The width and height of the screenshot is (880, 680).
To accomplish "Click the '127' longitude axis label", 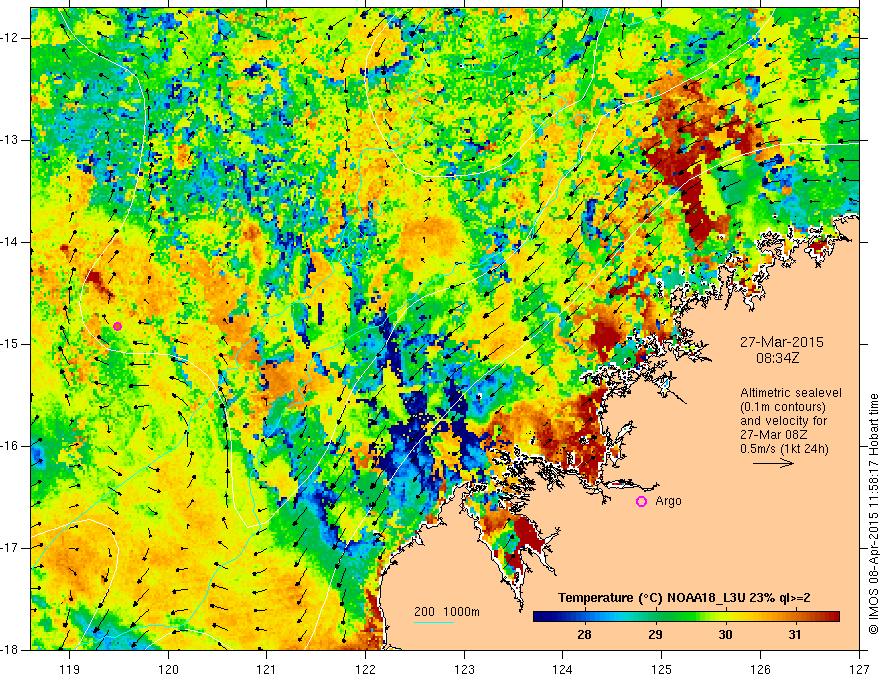I will 859,670.
